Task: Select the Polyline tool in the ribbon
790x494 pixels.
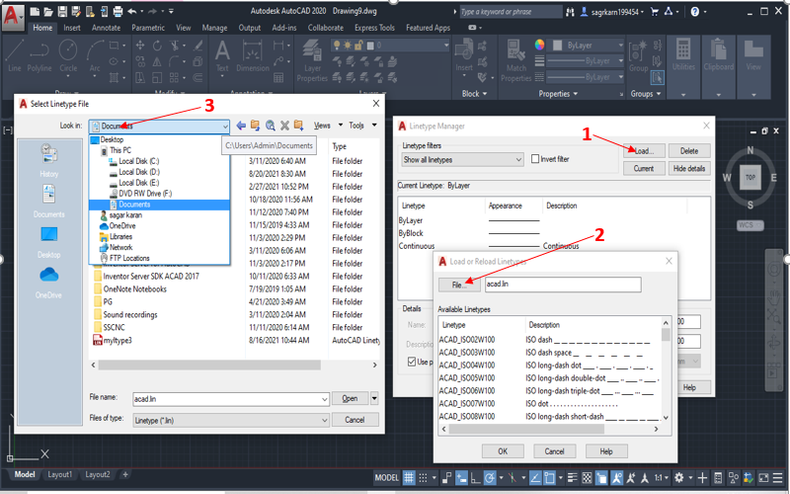Action: click(x=39, y=56)
